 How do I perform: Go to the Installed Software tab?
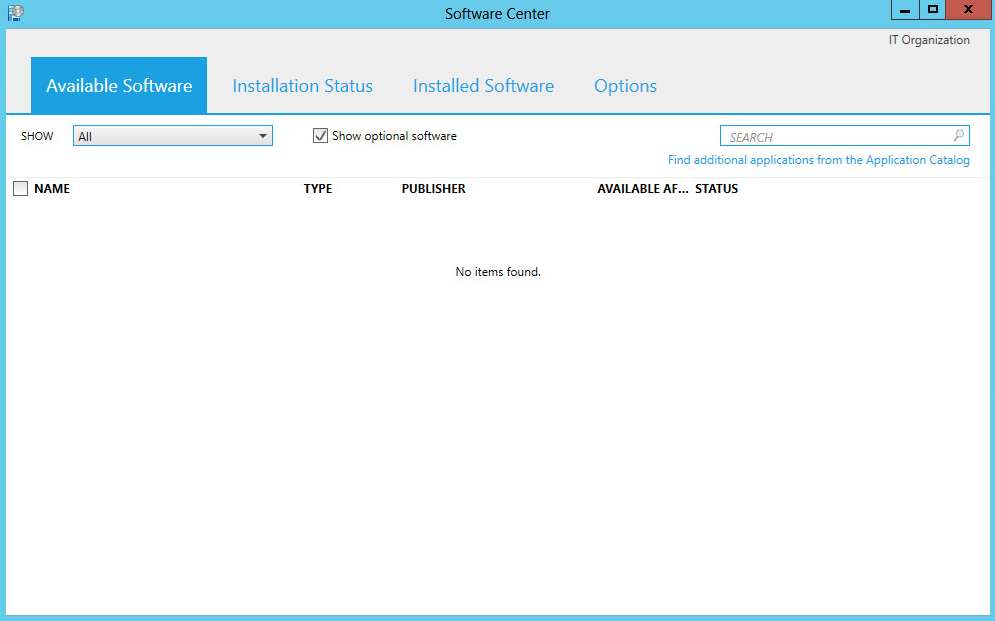pos(484,86)
